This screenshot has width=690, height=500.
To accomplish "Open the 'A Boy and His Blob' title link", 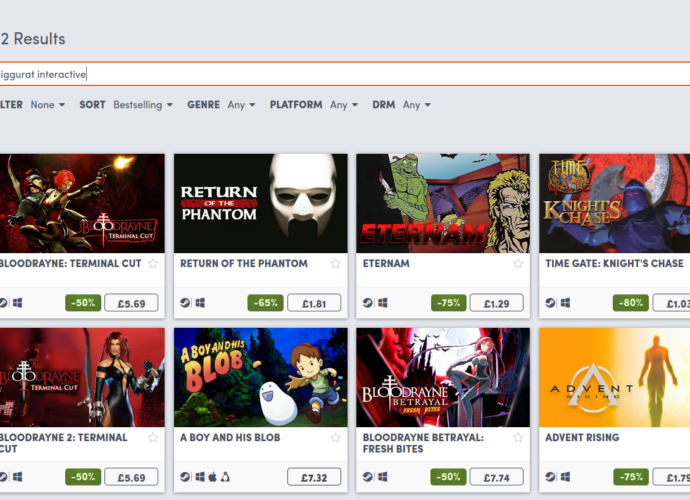I will click(x=230, y=438).
